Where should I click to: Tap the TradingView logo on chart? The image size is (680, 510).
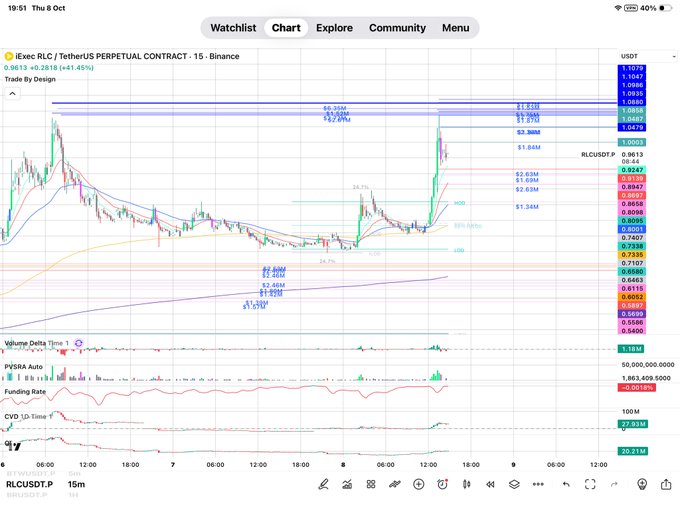coord(13,445)
